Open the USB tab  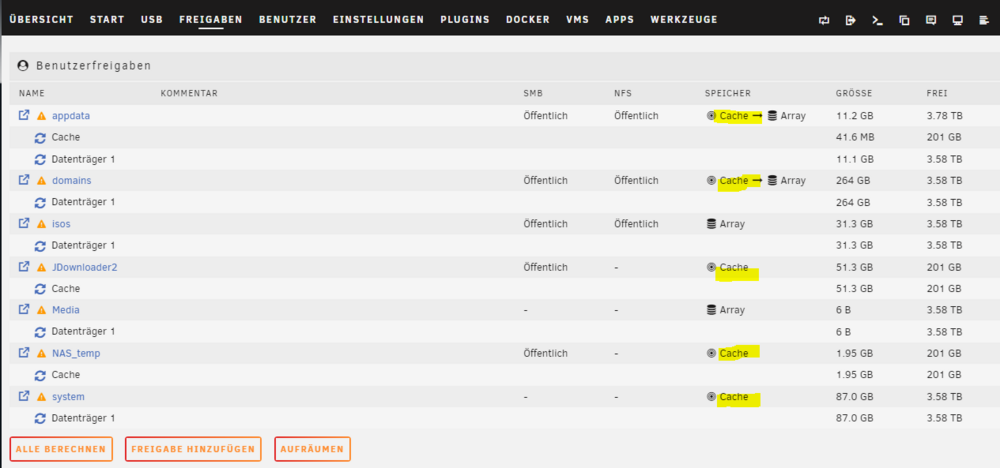point(152,20)
